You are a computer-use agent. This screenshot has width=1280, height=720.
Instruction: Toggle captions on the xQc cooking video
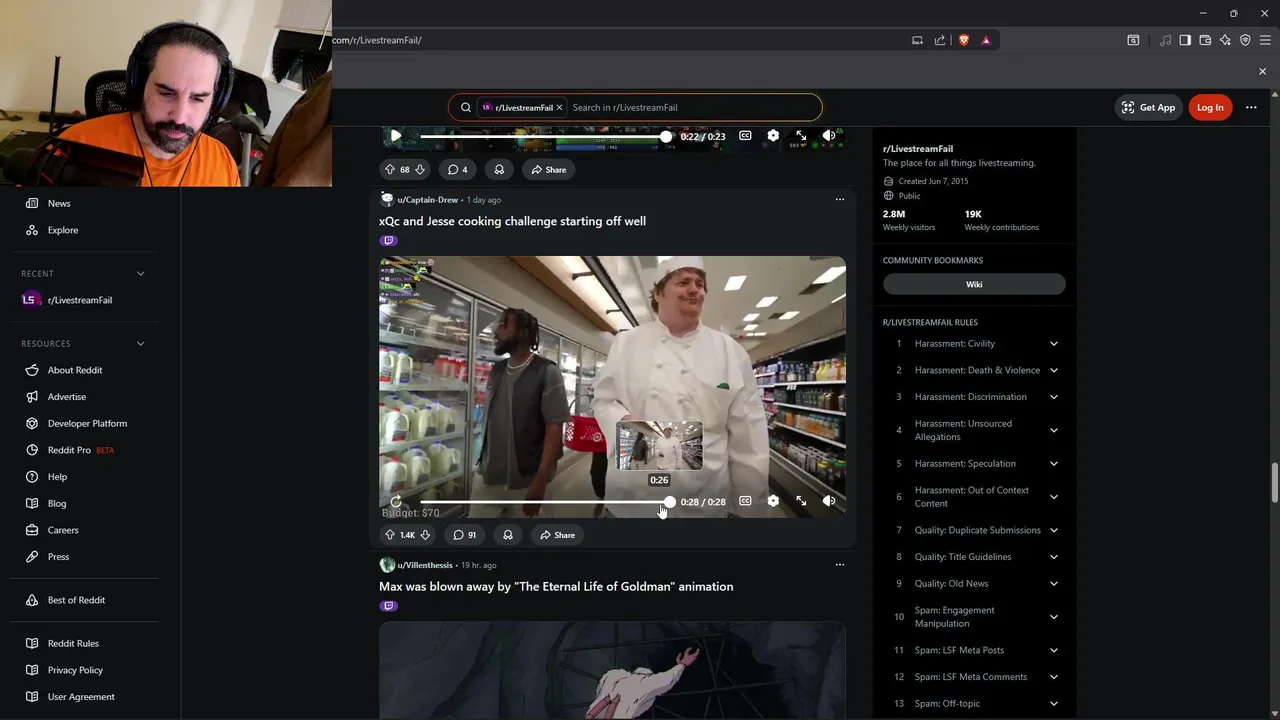pyautogui.click(x=745, y=501)
